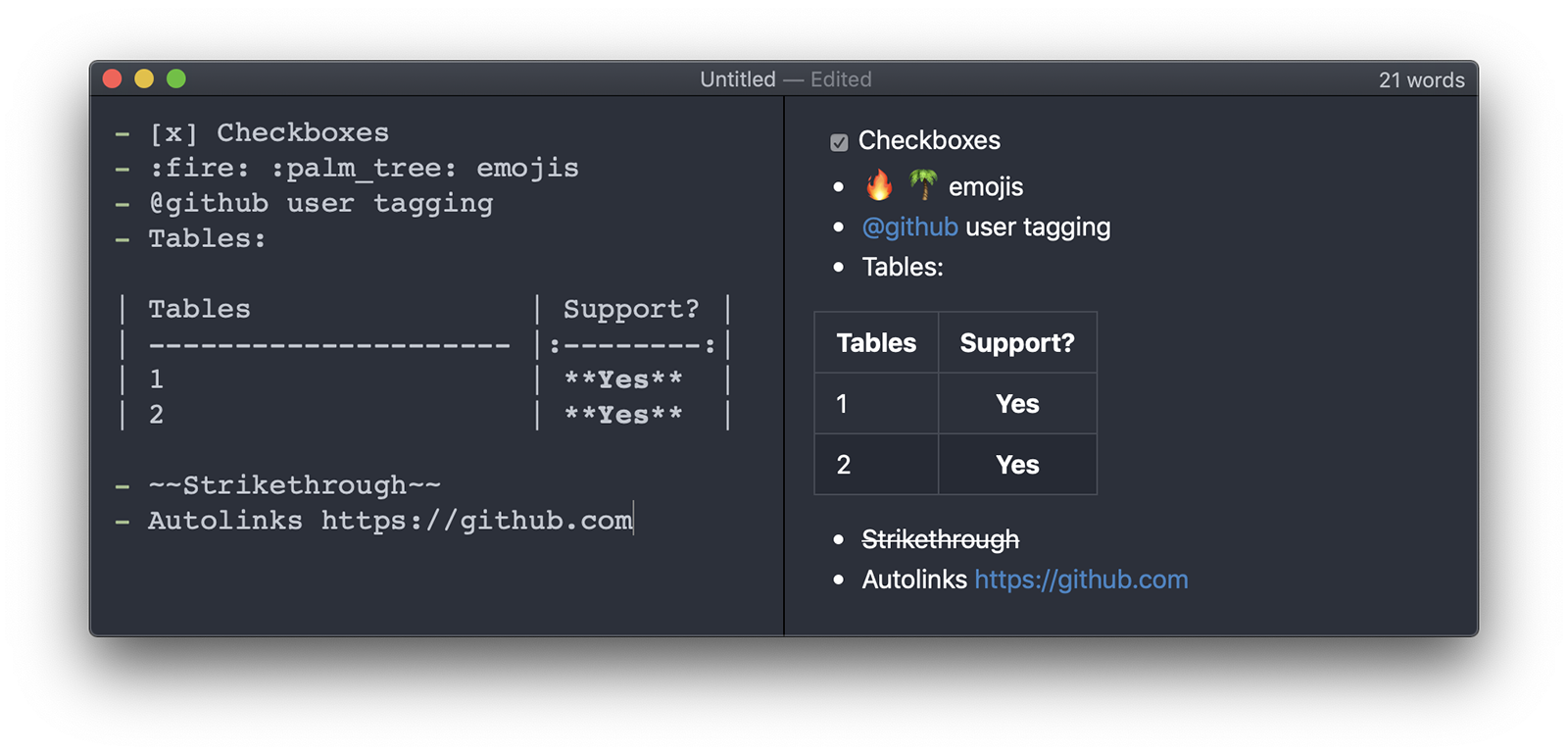Screen dimensions: 1568x755
Task: Click the fire emoji in the preview
Action: click(x=879, y=185)
